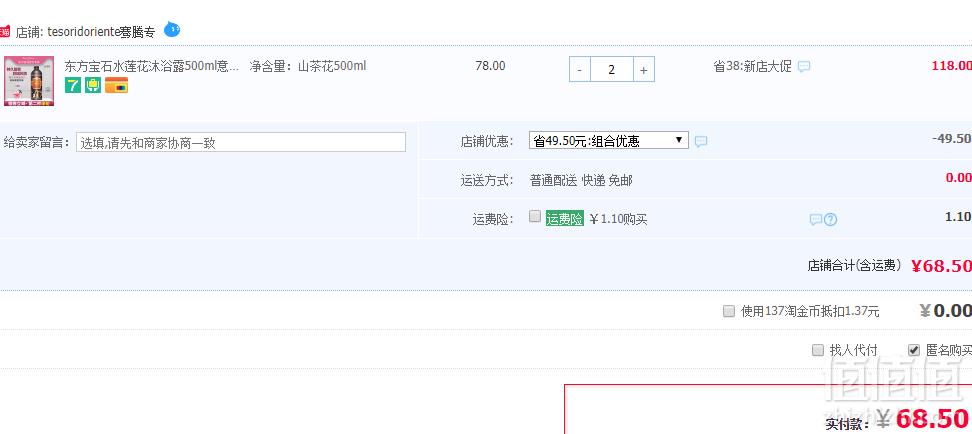Open the product thumbnail image
The height and width of the screenshot is (434, 972).
point(29,81)
